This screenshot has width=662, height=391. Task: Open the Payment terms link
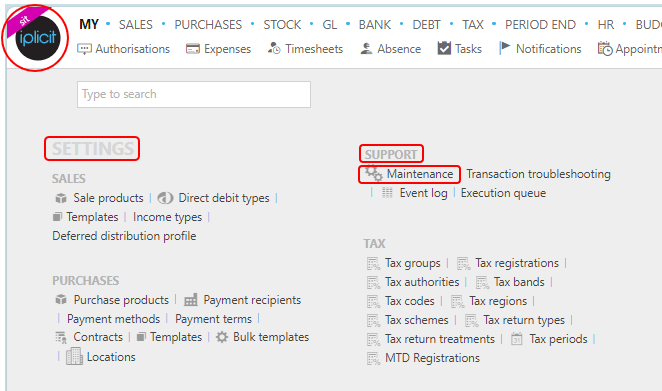[213, 319]
